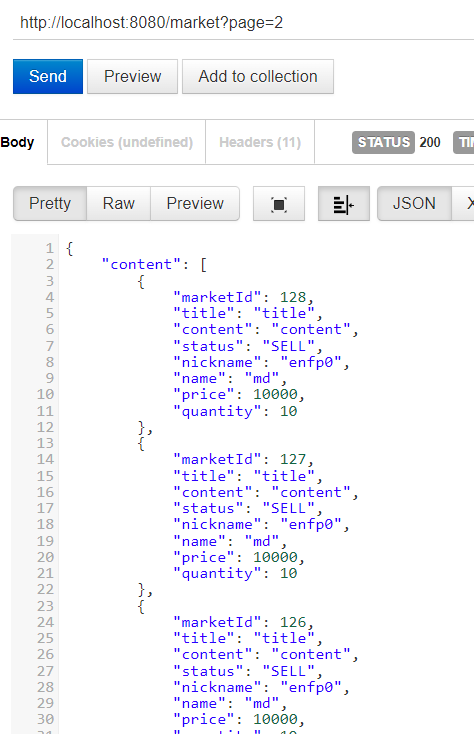The width and height of the screenshot is (474, 734).
Task: Click "price" key on line 20
Action: click(x=204, y=557)
